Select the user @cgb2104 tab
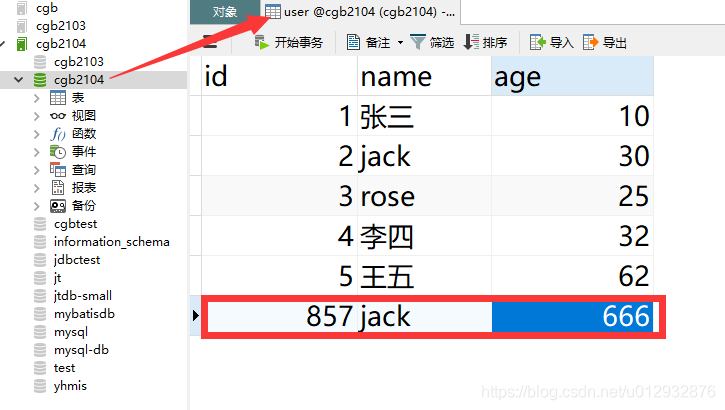 (x=360, y=12)
